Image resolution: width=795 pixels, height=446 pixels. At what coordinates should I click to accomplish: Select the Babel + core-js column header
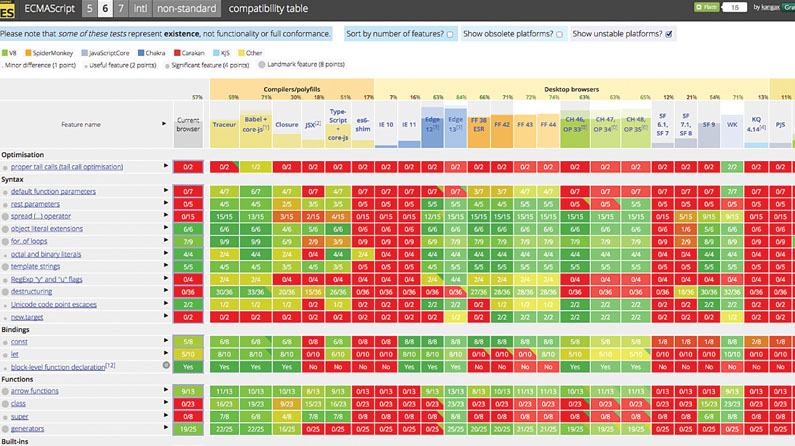click(256, 125)
